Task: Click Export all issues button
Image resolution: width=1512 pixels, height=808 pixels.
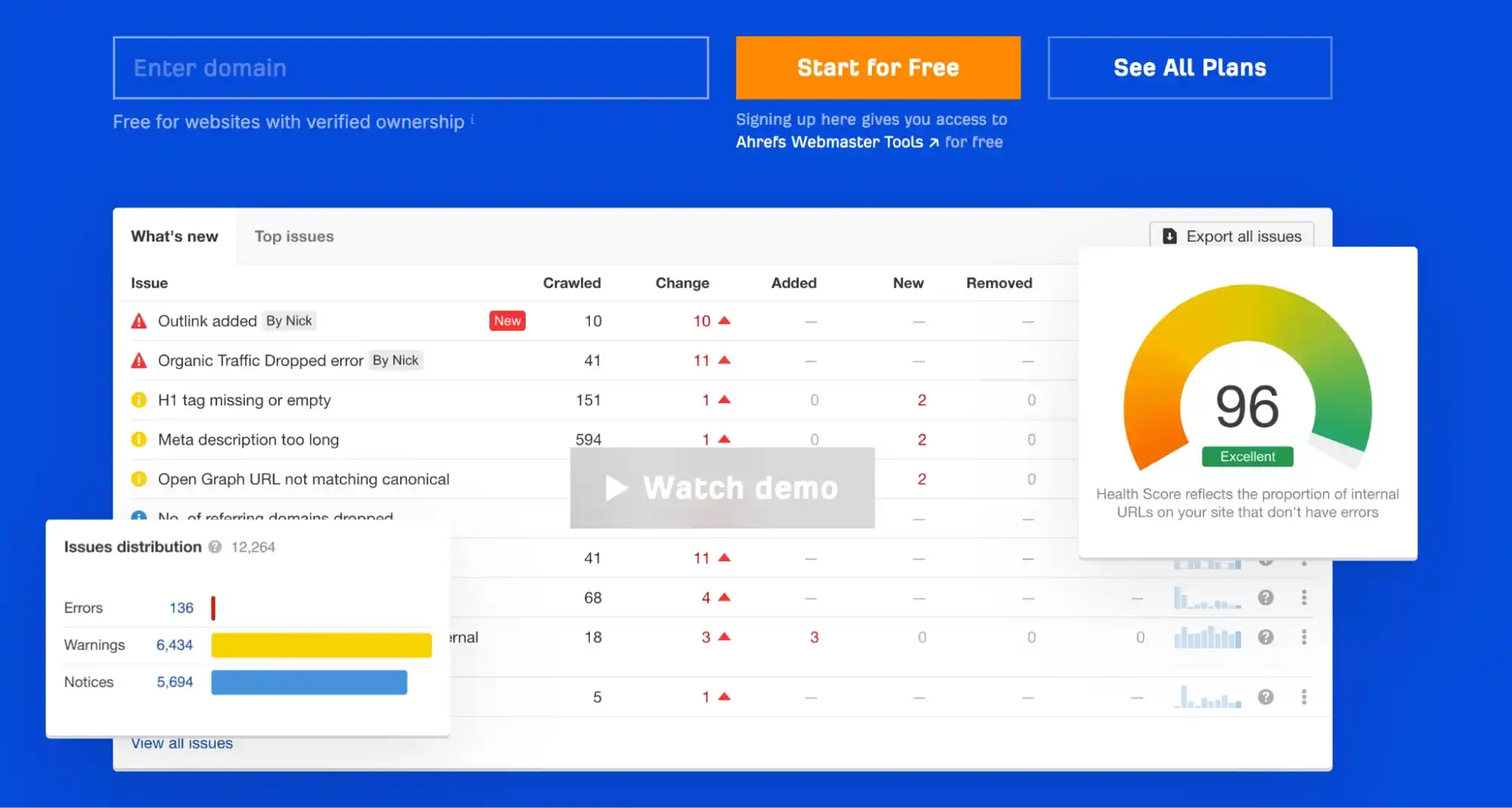Action: click(1231, 236)
